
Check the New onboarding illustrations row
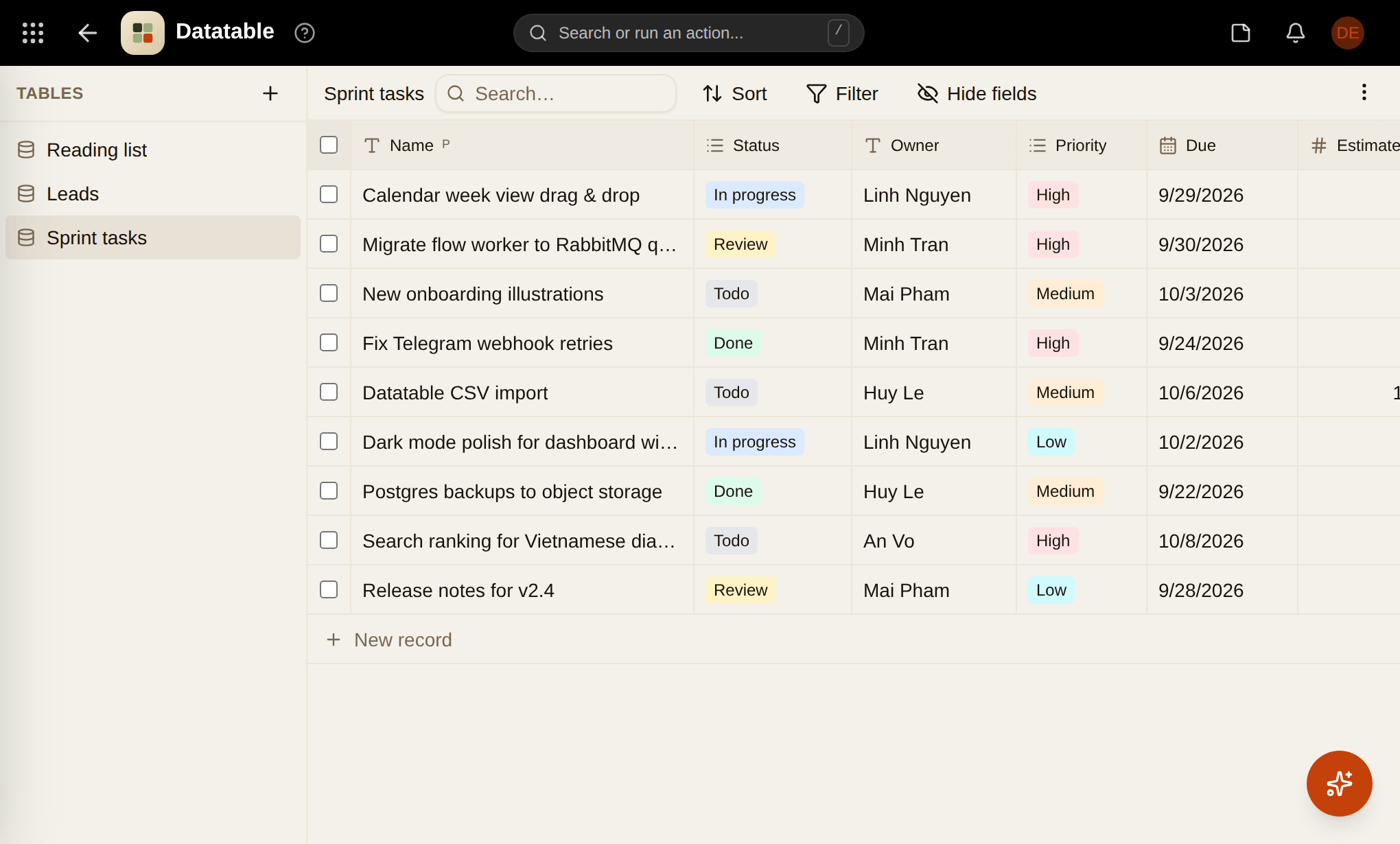pyautogui.click(x=329, y=293)
